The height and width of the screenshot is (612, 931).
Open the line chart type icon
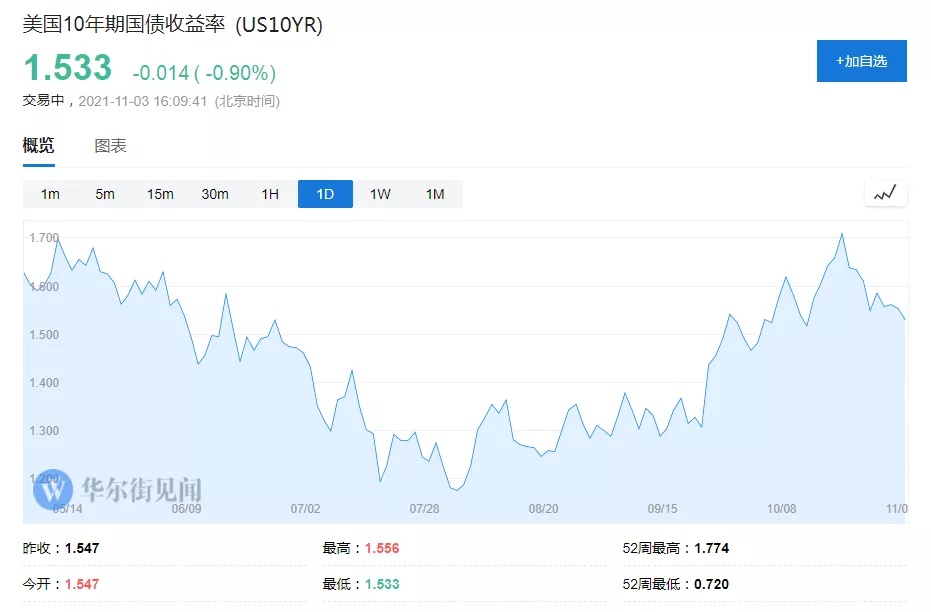coord(885,194)
